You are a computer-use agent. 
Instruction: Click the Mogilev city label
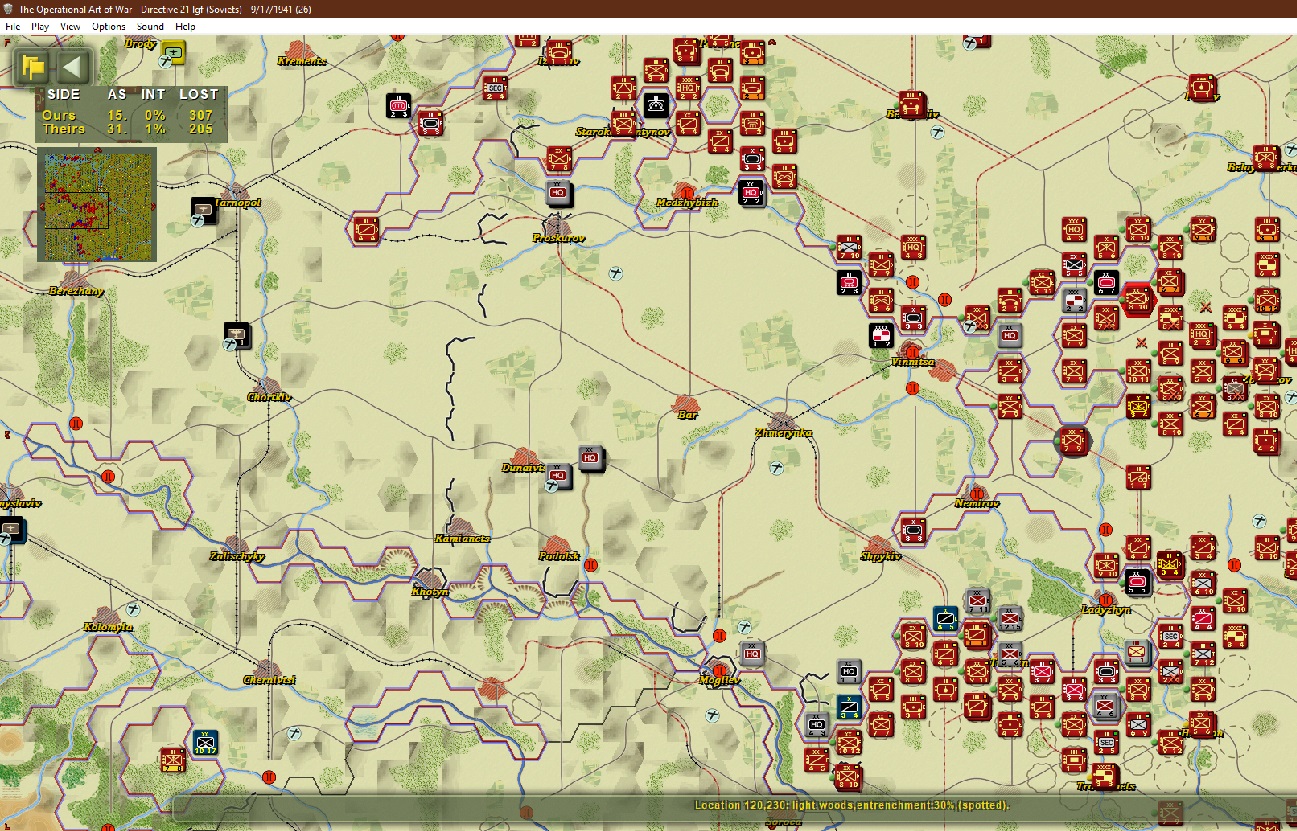point(720,680)
